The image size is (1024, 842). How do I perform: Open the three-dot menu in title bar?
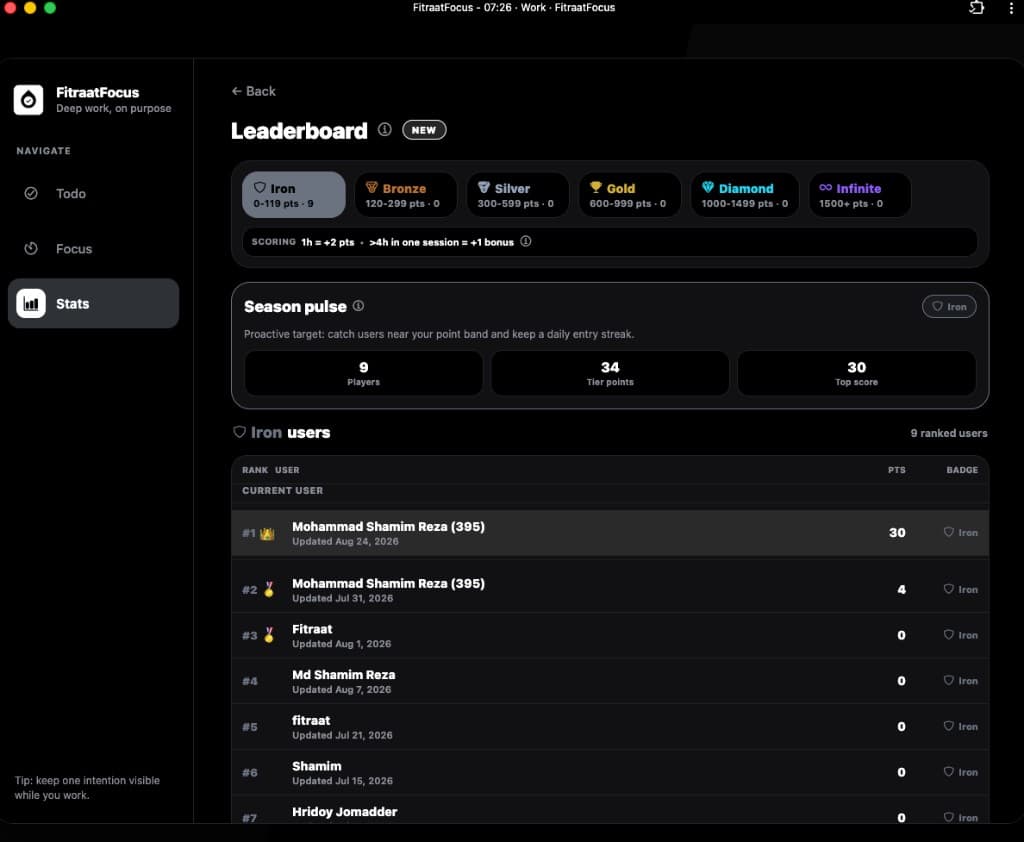[x=1011, y=8]
